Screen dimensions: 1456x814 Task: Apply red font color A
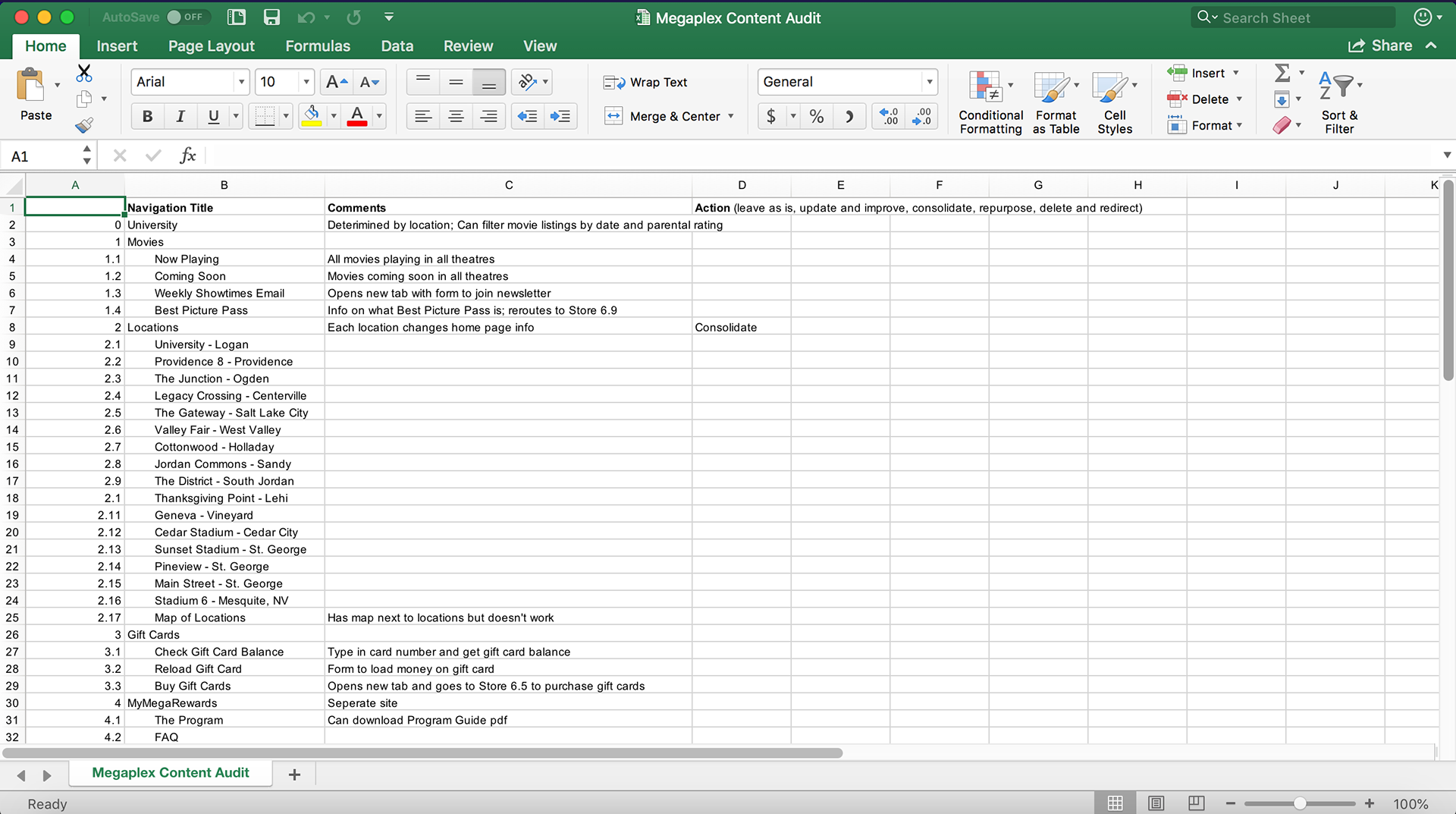pos(357,116)
